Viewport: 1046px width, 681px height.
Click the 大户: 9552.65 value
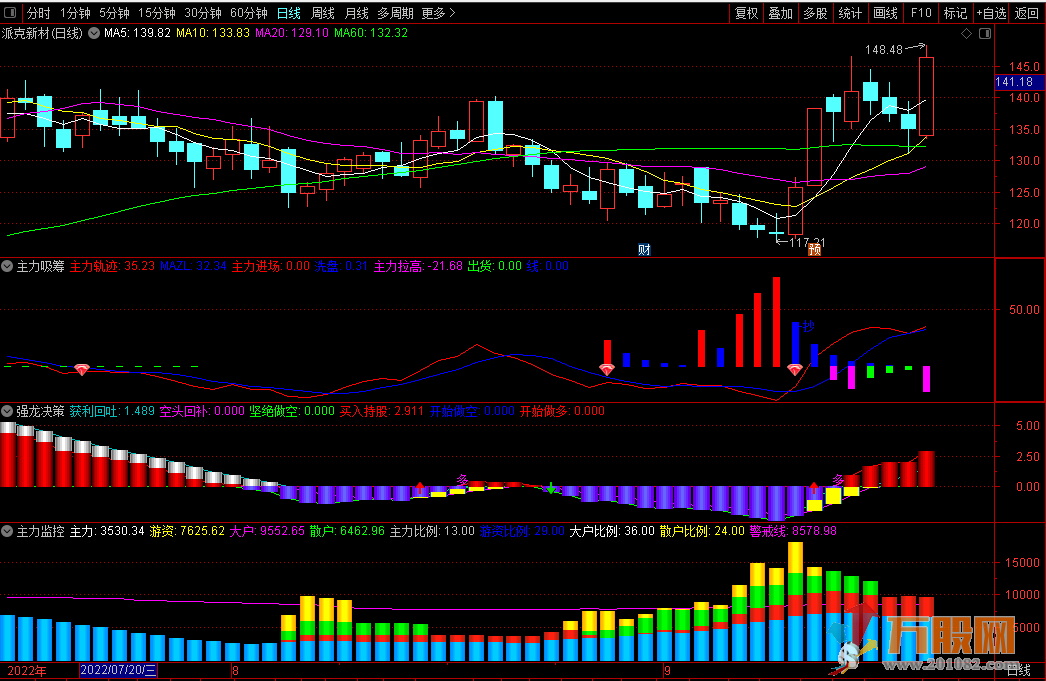[x=267, y=532]
